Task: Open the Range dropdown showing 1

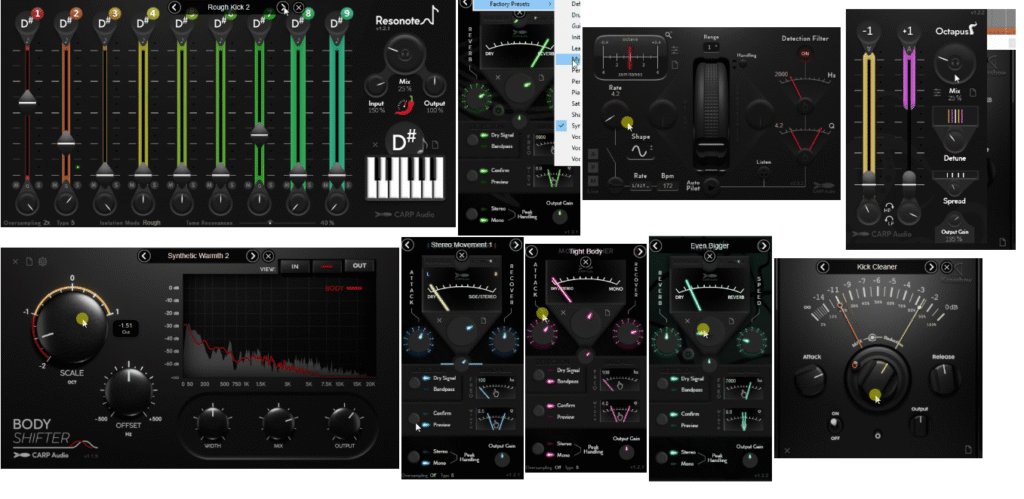Action: coord(711,47)
